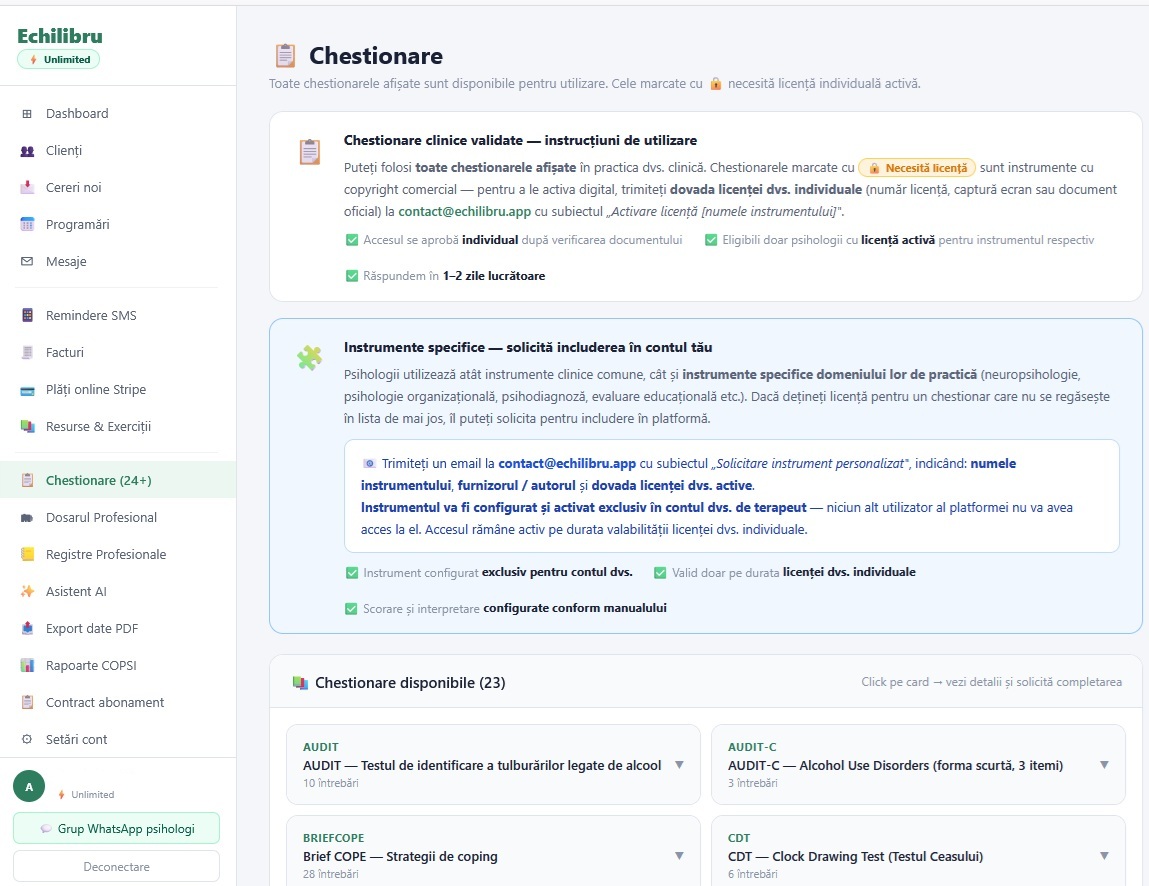Open the Rapoarte COPSI chart icon

[x=28, y=665]
